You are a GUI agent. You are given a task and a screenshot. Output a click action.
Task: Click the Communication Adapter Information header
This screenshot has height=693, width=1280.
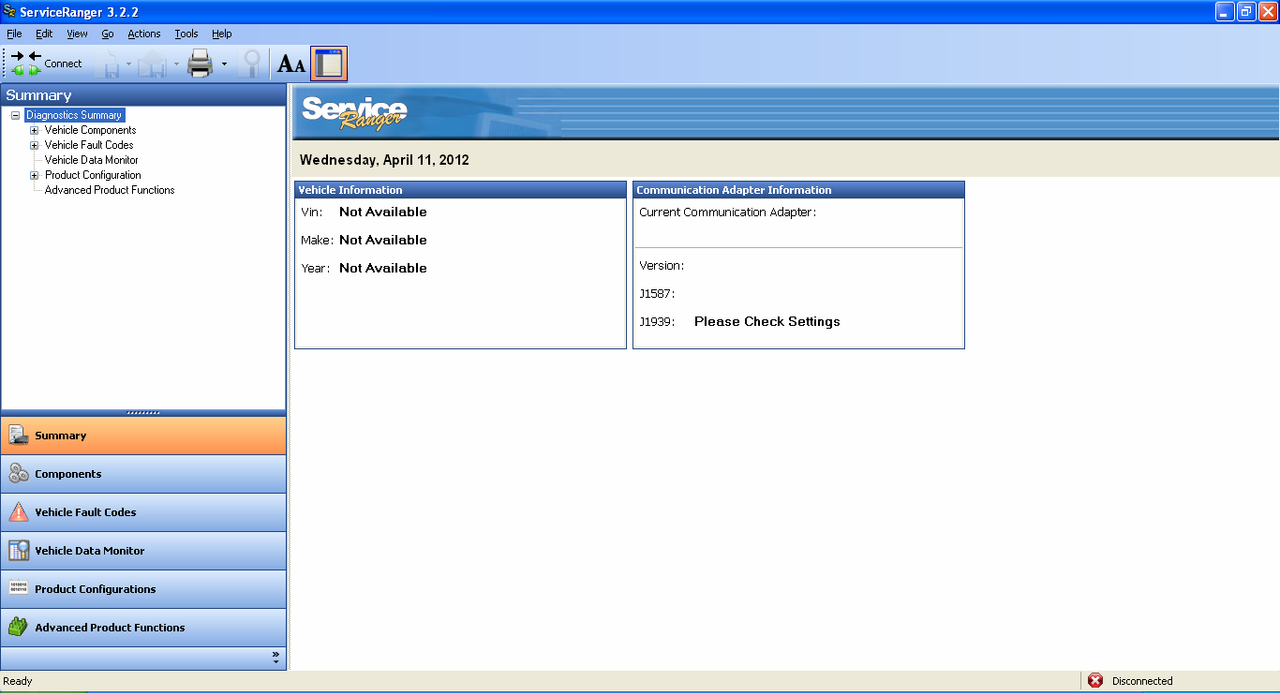click(x=798, y=190)
